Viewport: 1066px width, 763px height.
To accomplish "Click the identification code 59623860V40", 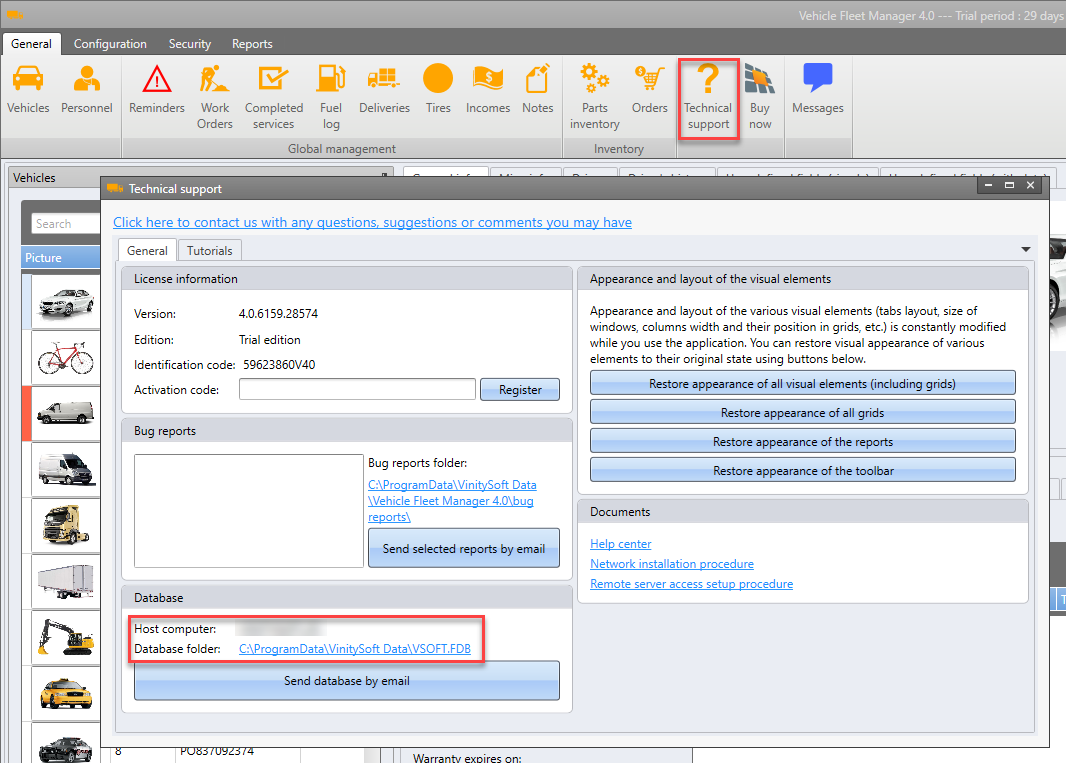I will [279, 364].
